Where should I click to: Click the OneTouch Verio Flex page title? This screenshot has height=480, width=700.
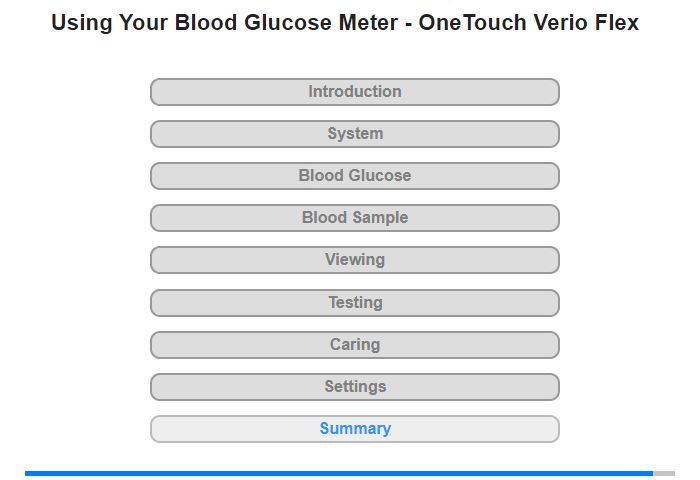(345, 23)
